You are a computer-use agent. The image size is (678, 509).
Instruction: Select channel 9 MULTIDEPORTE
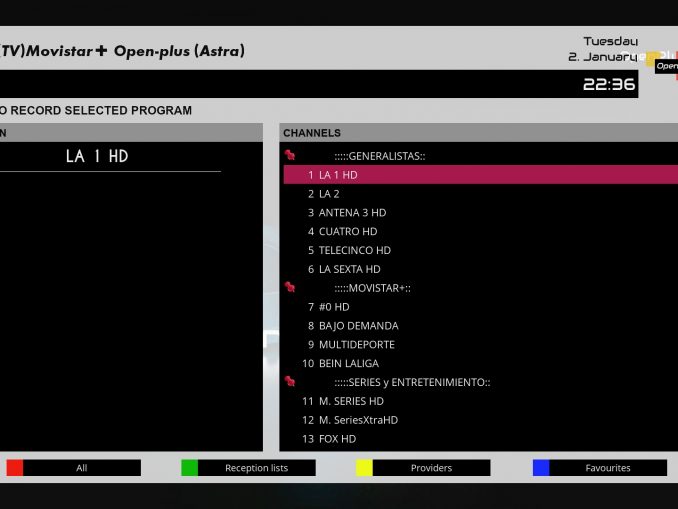point(481,344)
